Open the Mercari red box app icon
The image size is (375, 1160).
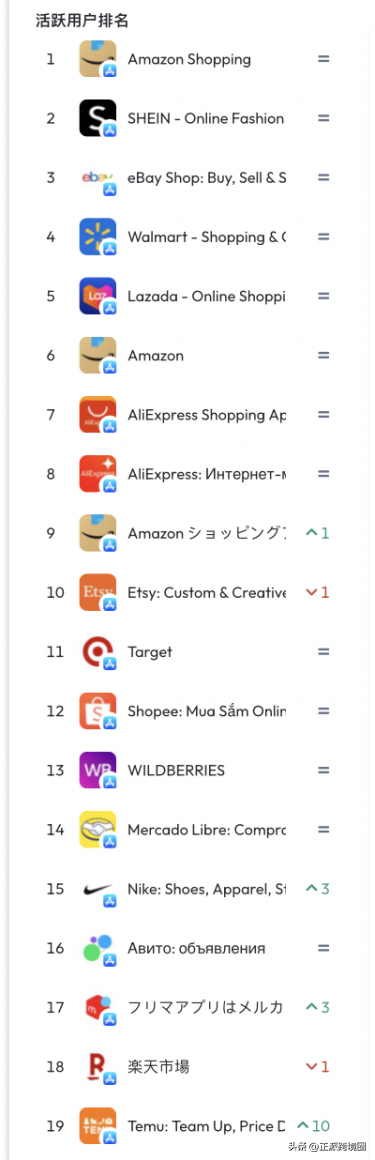tap(98, 1007)
